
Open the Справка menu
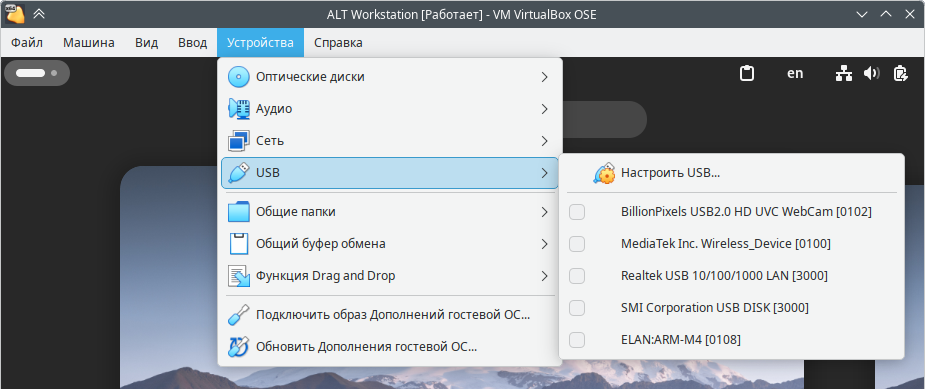click(x=338, y=43)
